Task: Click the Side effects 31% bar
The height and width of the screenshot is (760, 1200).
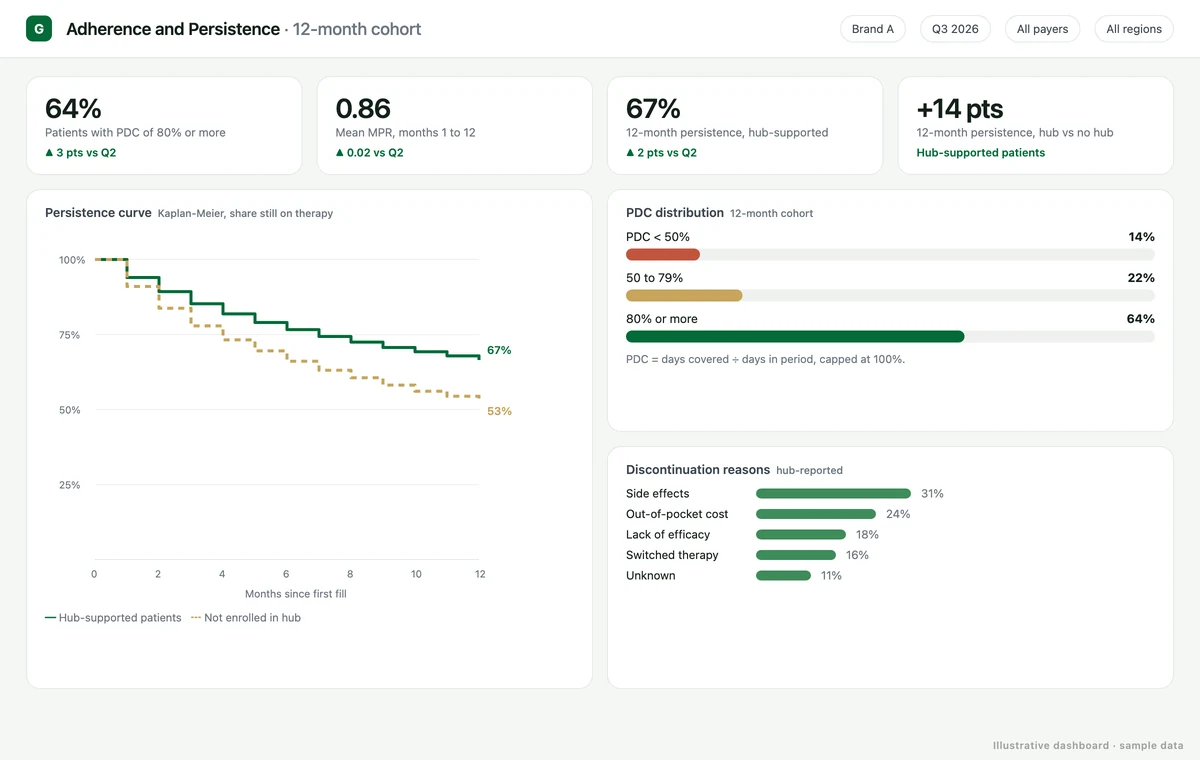Action: click(834, 494)
